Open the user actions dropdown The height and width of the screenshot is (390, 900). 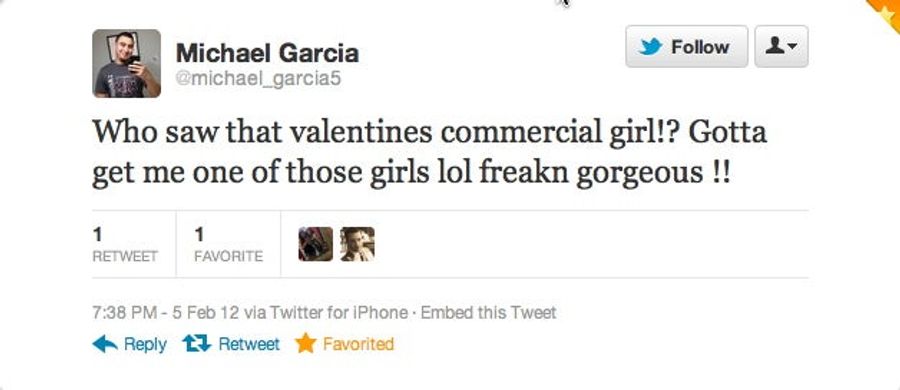[781, 47]
